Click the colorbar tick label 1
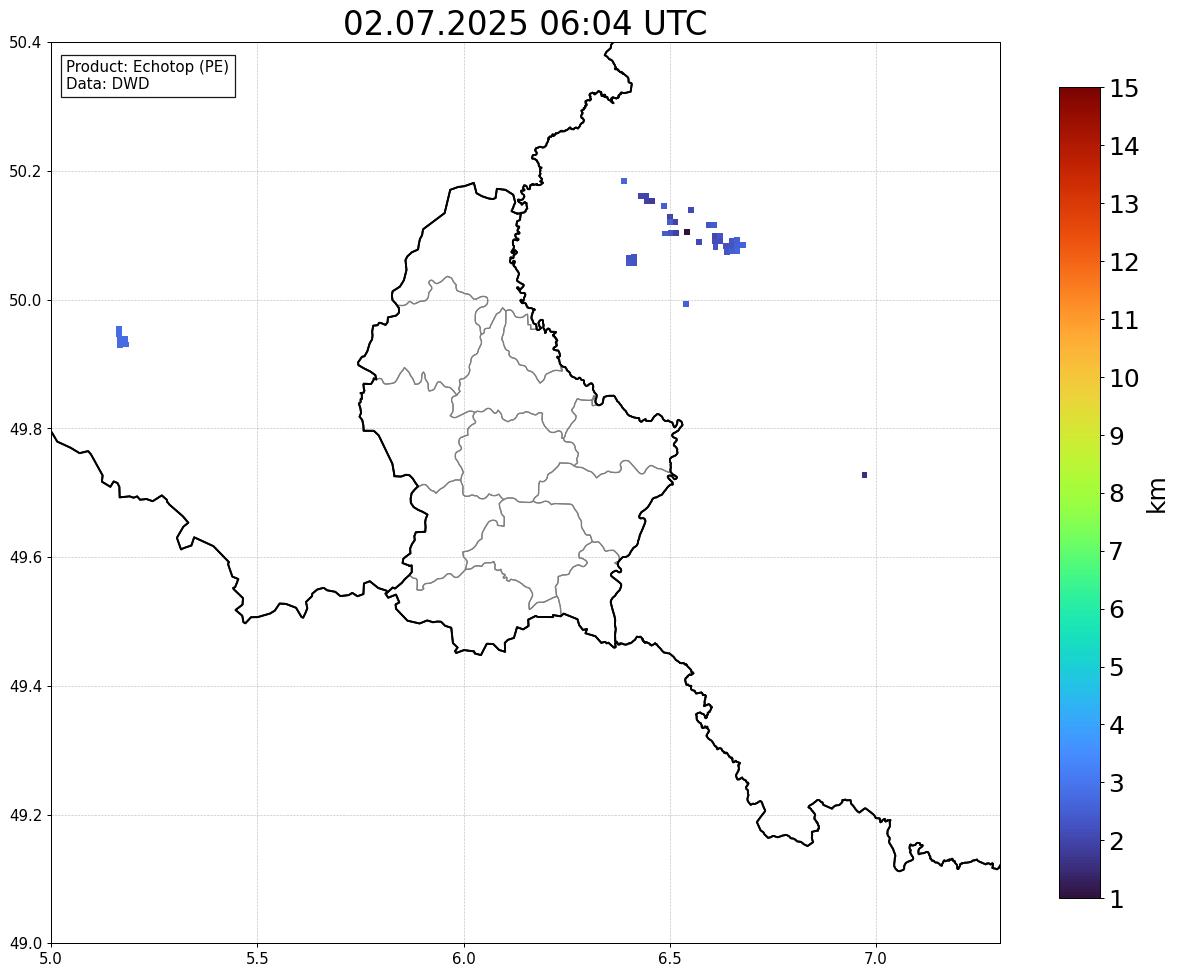 coord(1117,899)
